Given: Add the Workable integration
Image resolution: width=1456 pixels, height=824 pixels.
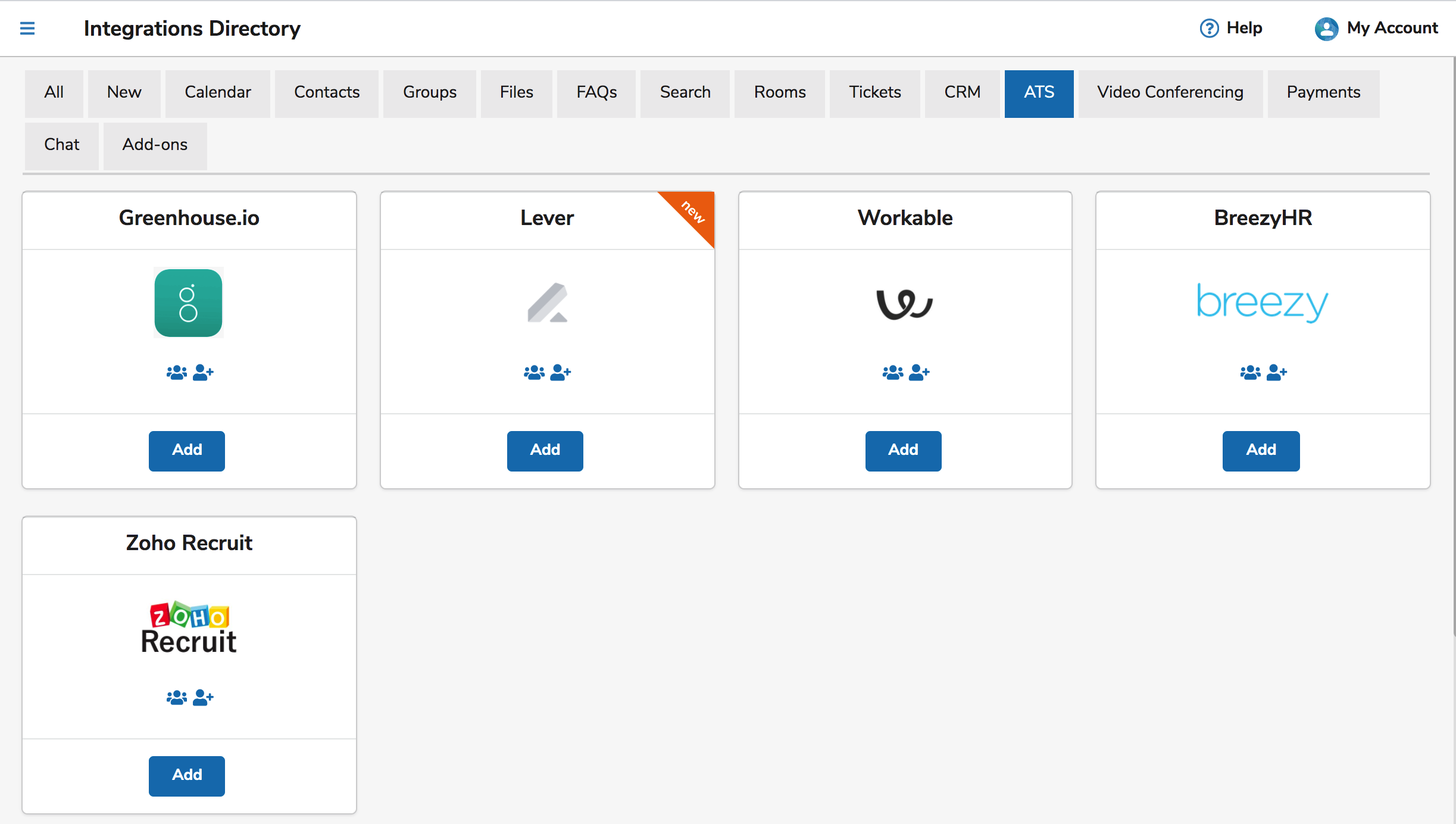Looking at the screenshot, I should click(904, 451).
